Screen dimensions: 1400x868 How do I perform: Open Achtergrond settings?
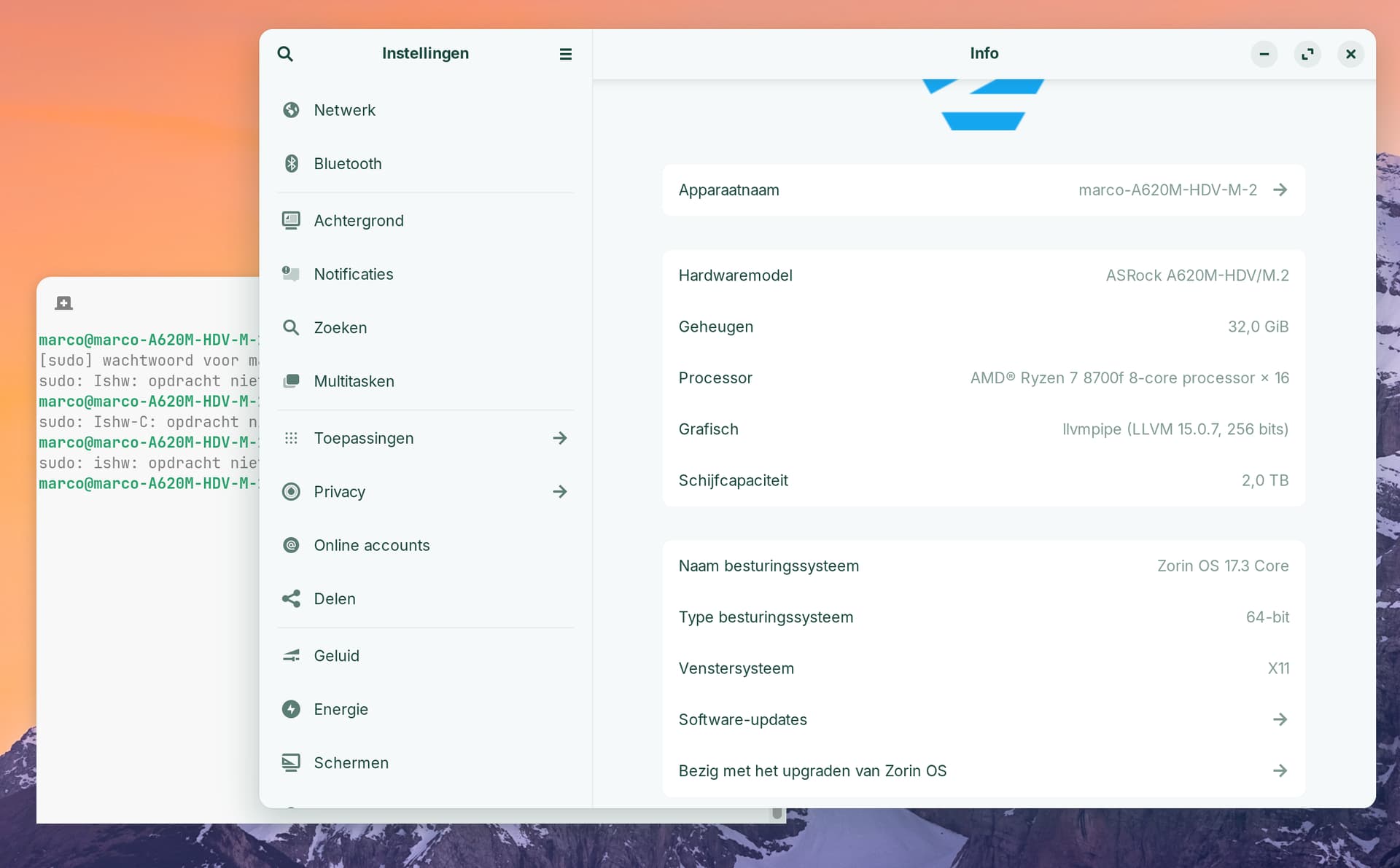pyautogui.click(x=425, y=220)
